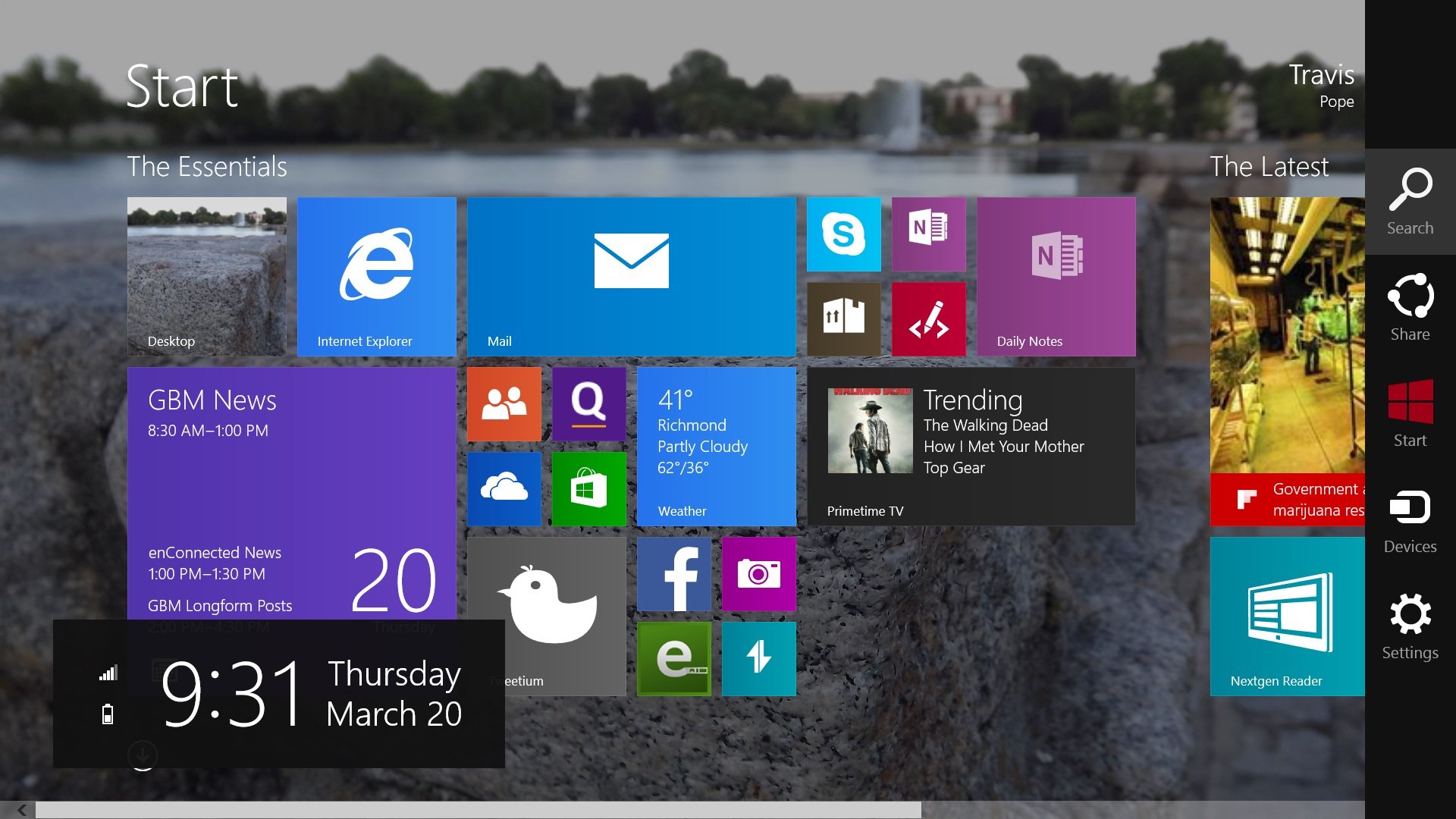Image resolution: width=1456 pixels, height=819 pixels.
Task: Open the purple Q app tile
Action: click(x=589, y=404)
